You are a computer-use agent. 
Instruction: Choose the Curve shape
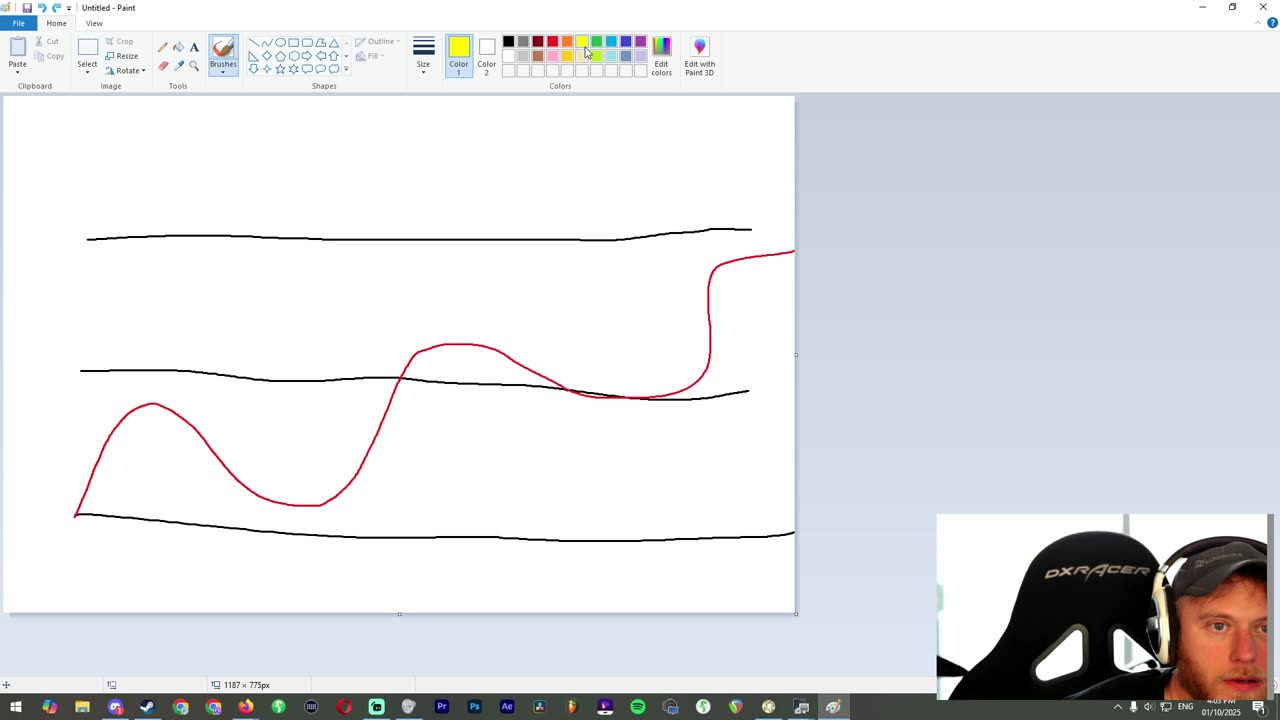point(267,43)
